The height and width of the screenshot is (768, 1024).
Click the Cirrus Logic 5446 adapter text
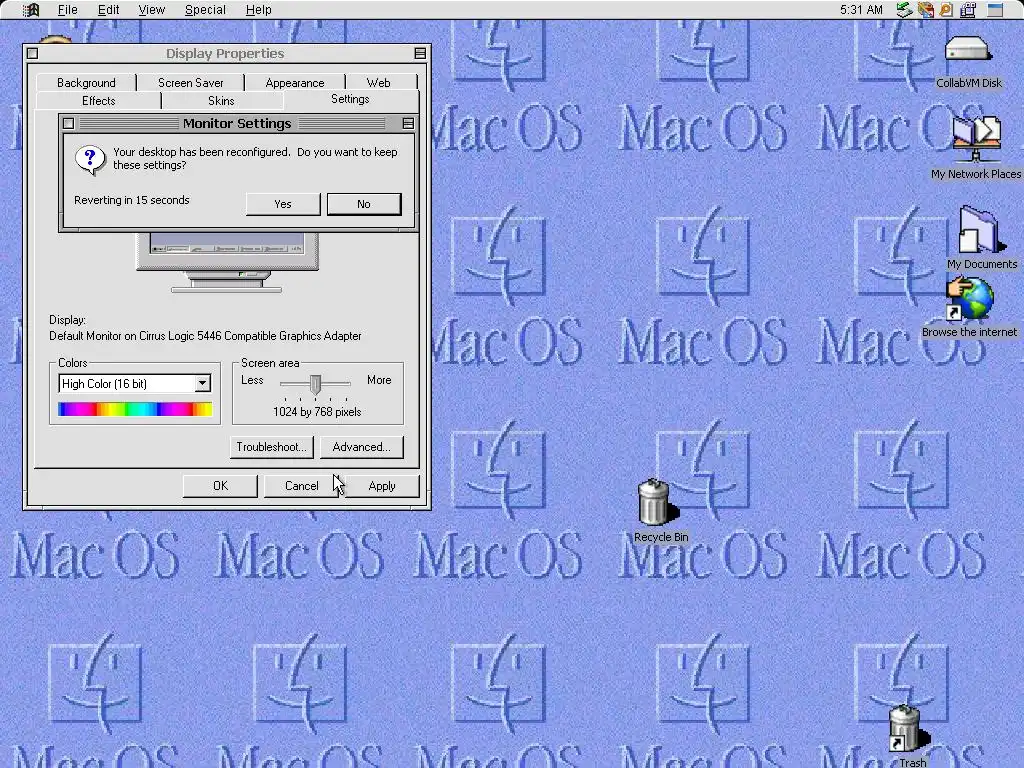pyautogui.click(x=205, y=336)
